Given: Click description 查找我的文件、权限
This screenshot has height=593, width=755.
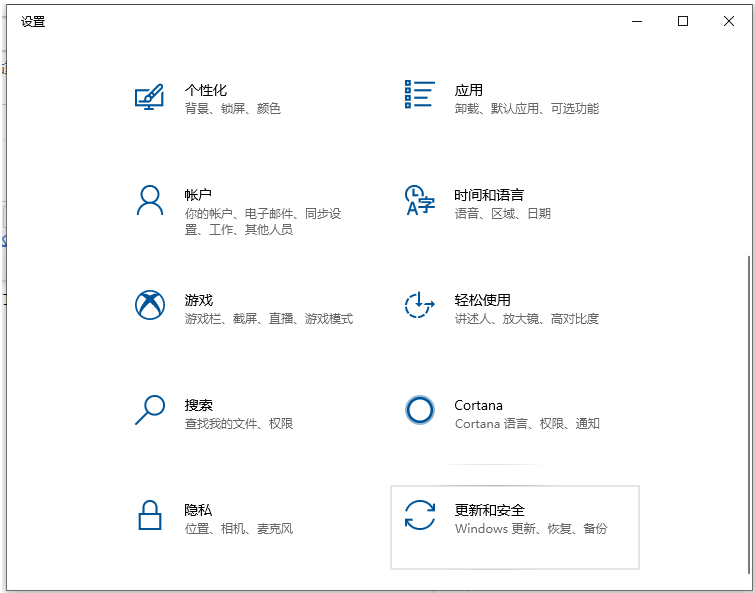Looking at the screenshot, I should coord(239,424).
